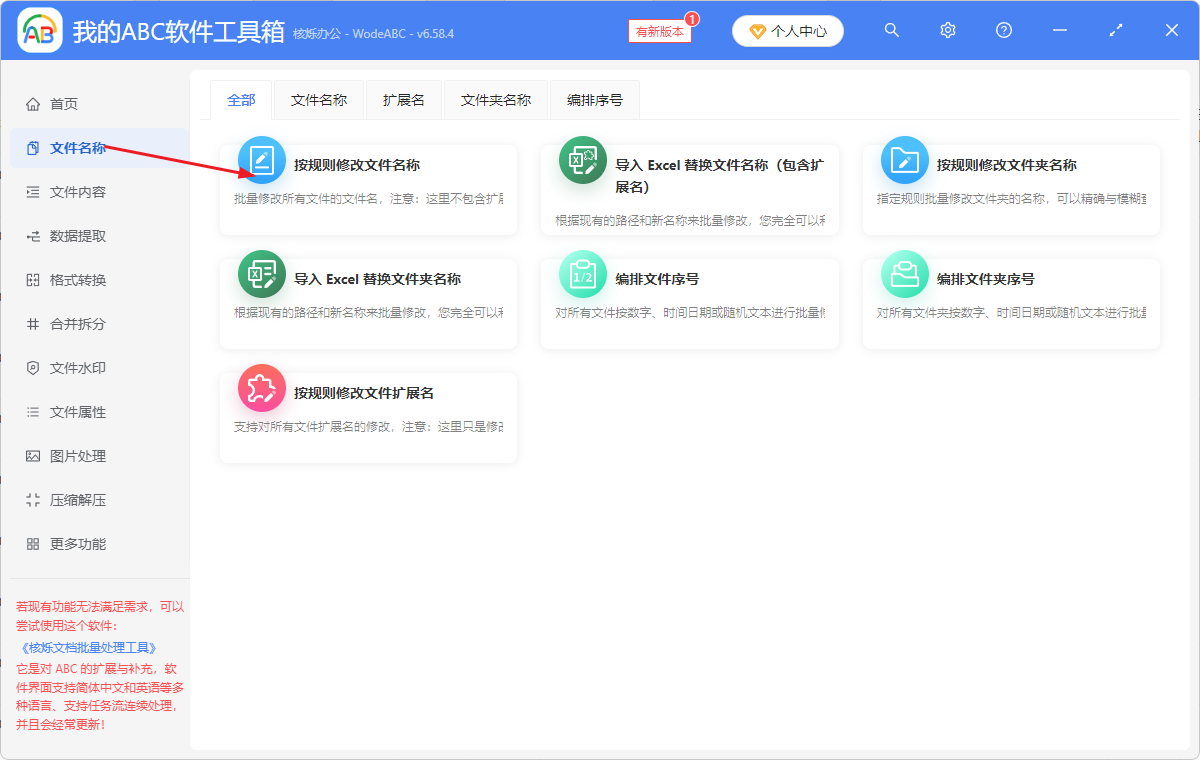Open the settings gear icon
The width and height of the screenshot is (1200, 760).
point(947,30)
